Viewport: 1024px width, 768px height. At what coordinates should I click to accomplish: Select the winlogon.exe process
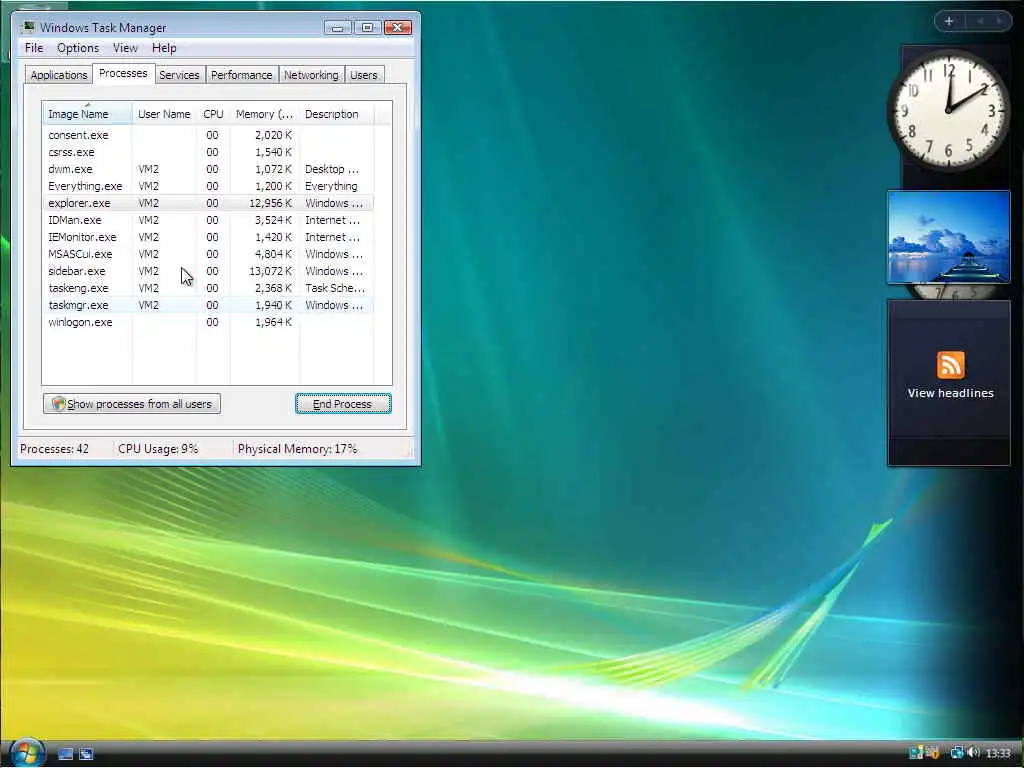208,322
